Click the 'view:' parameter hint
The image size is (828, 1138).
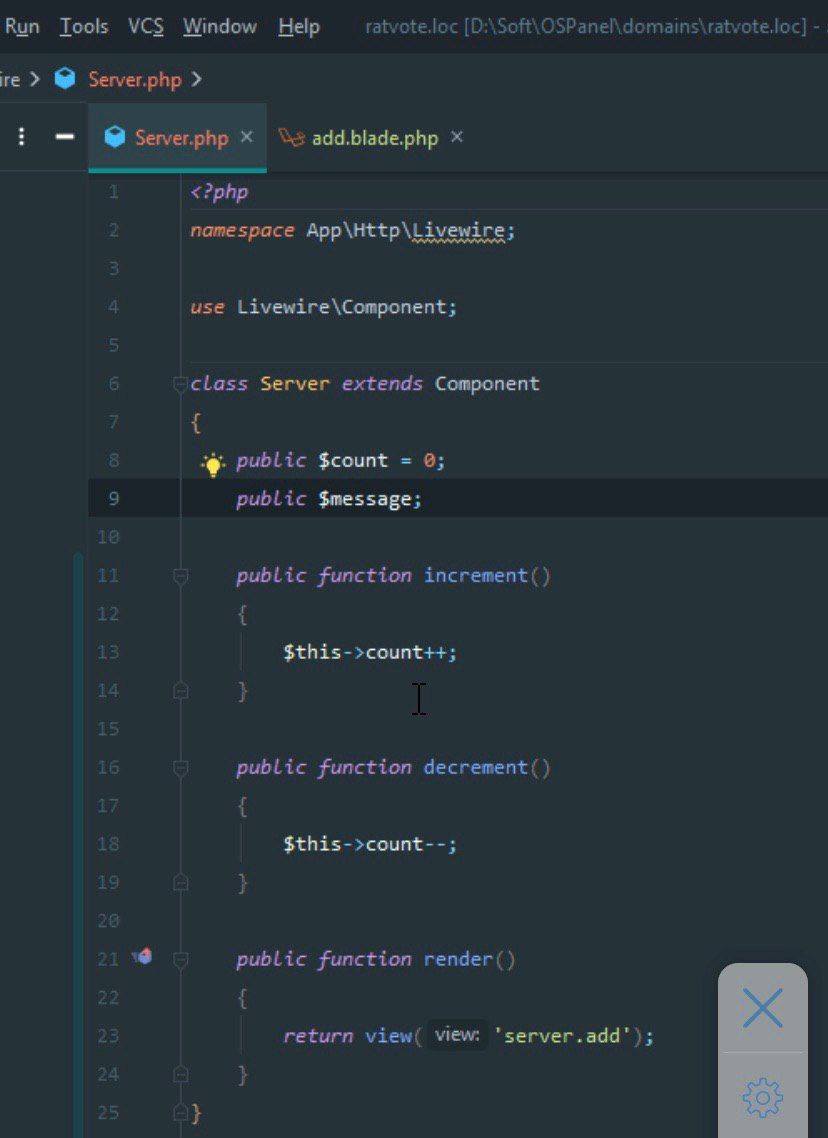(457, 1034)
